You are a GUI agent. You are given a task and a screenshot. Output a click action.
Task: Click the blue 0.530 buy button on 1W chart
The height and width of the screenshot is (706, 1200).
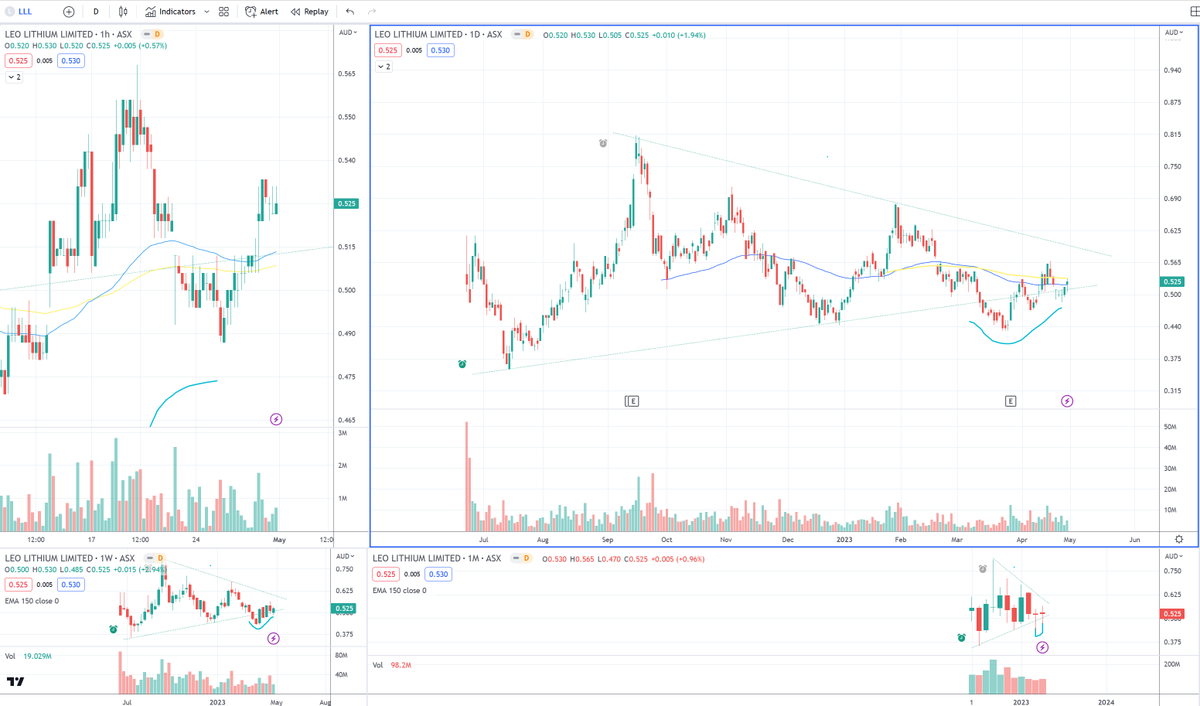pyautogui.click(x=70, y=585)
